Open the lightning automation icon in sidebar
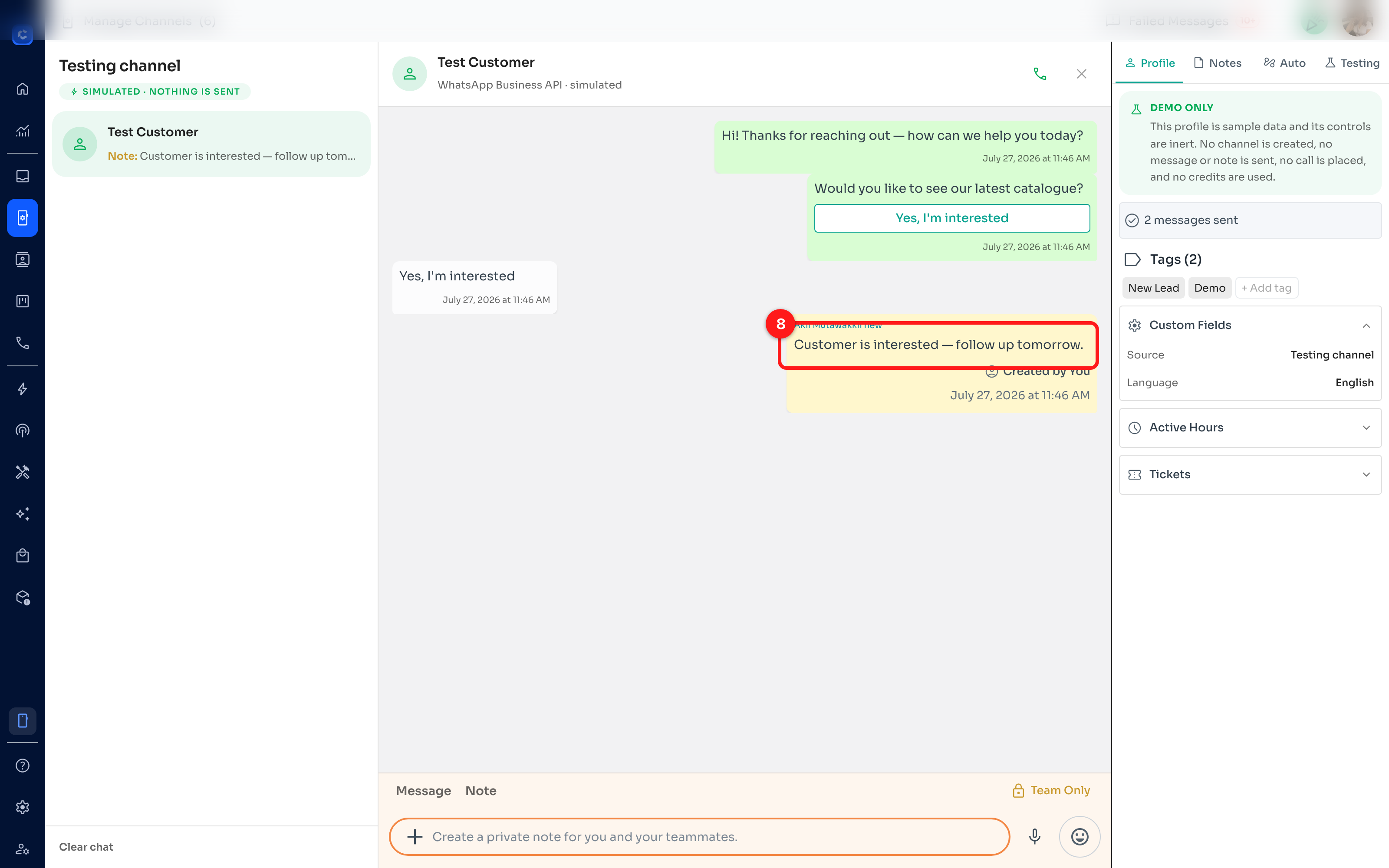 click(23, 389)
